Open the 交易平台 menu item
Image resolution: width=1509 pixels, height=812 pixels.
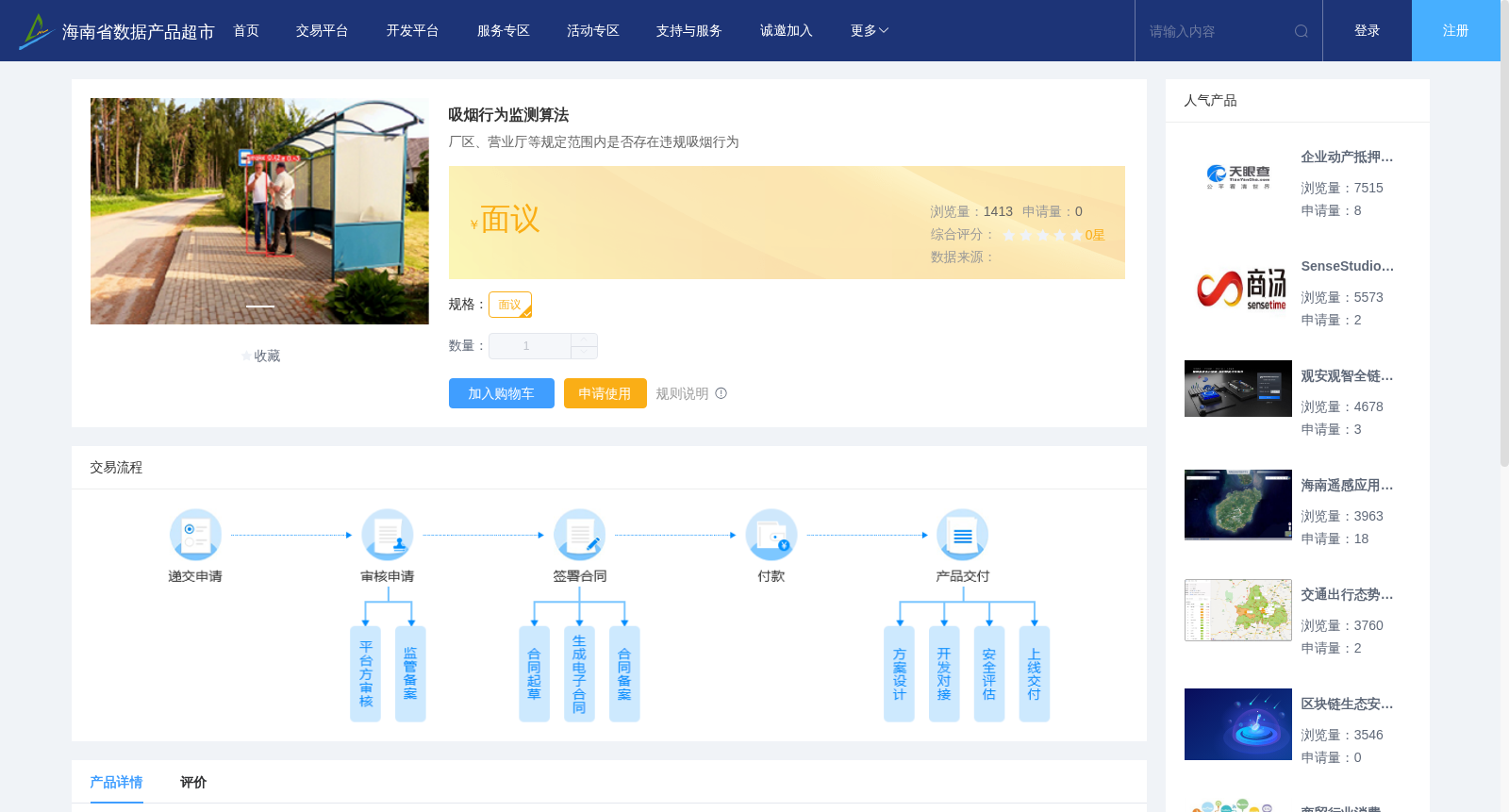click(323, 31)
